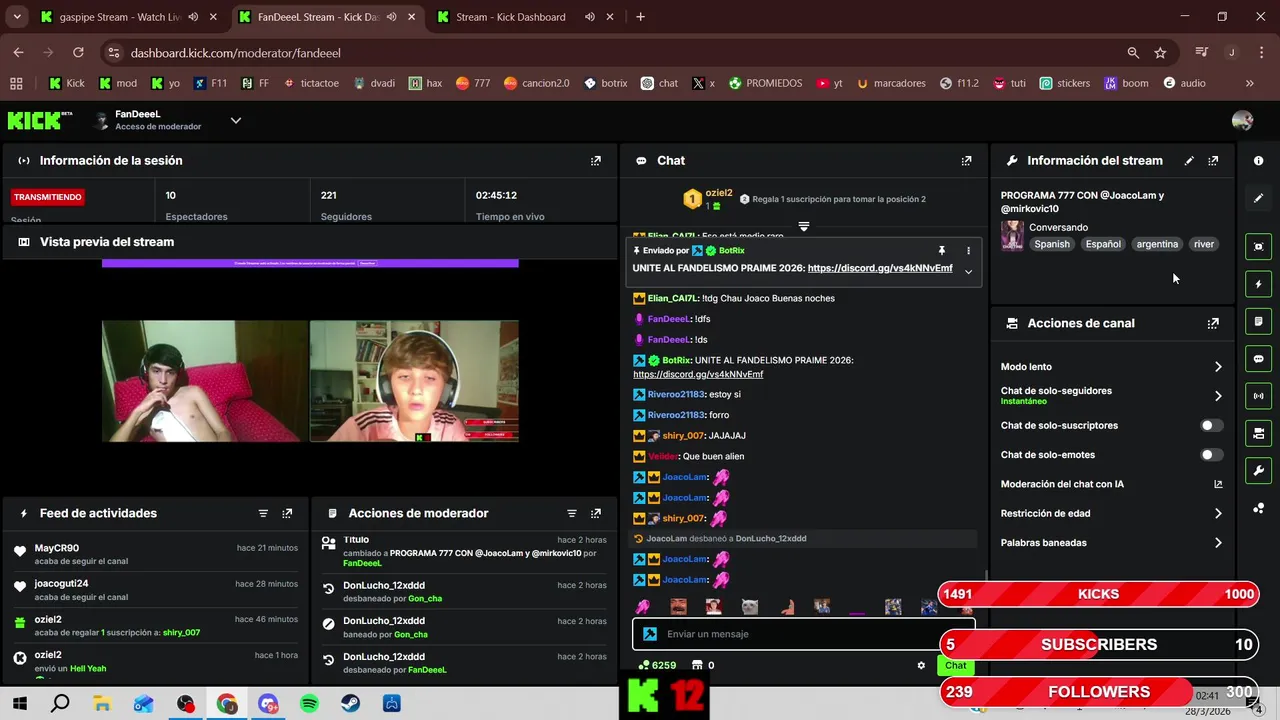1280x720 pixels.
Task: Expand Modo lento settings
Action: (1218, 367)
